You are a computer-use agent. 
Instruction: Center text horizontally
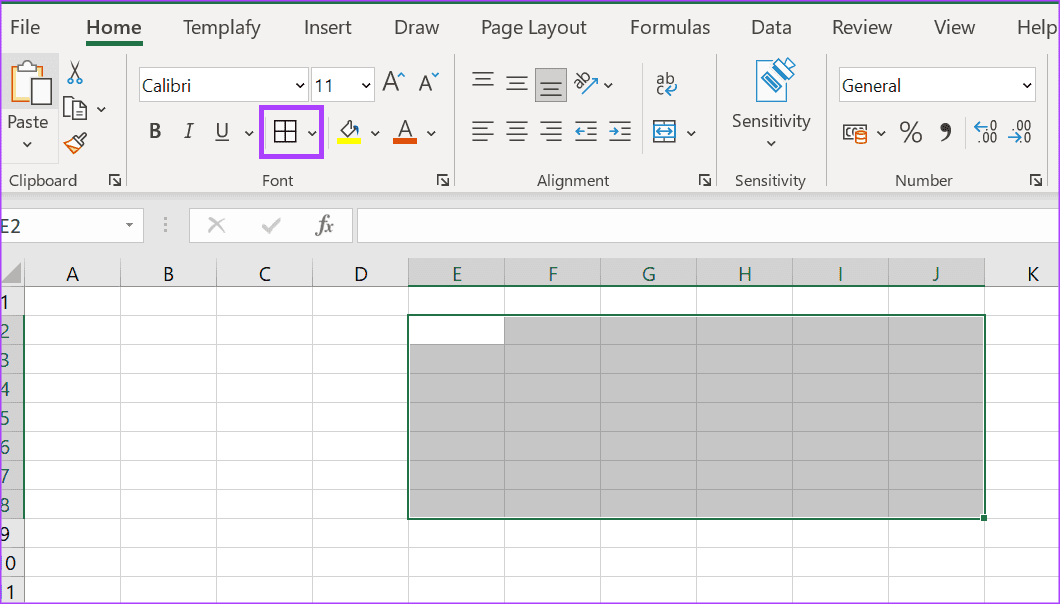pos(517,131)
